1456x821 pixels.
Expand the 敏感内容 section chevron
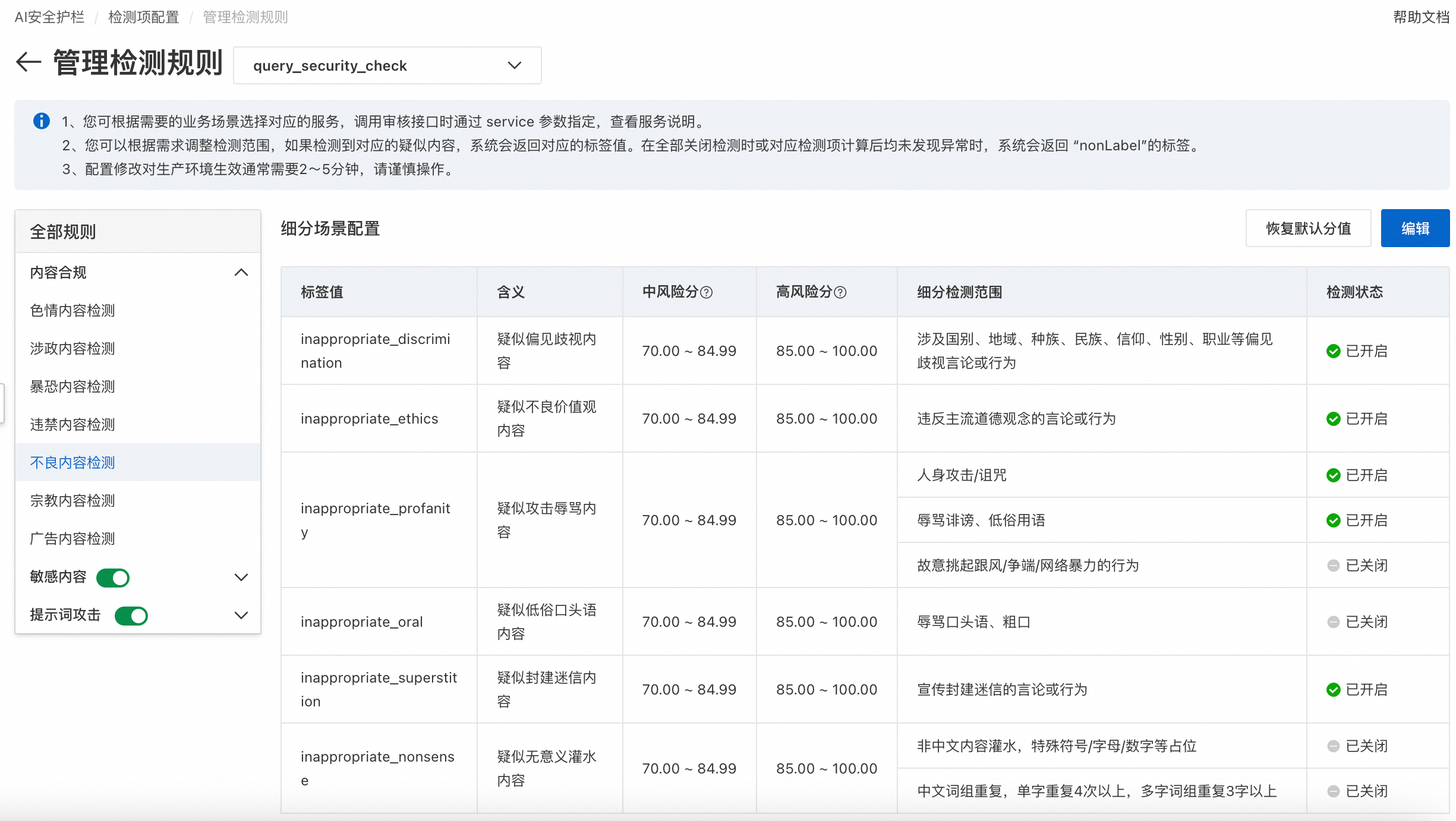241,577
